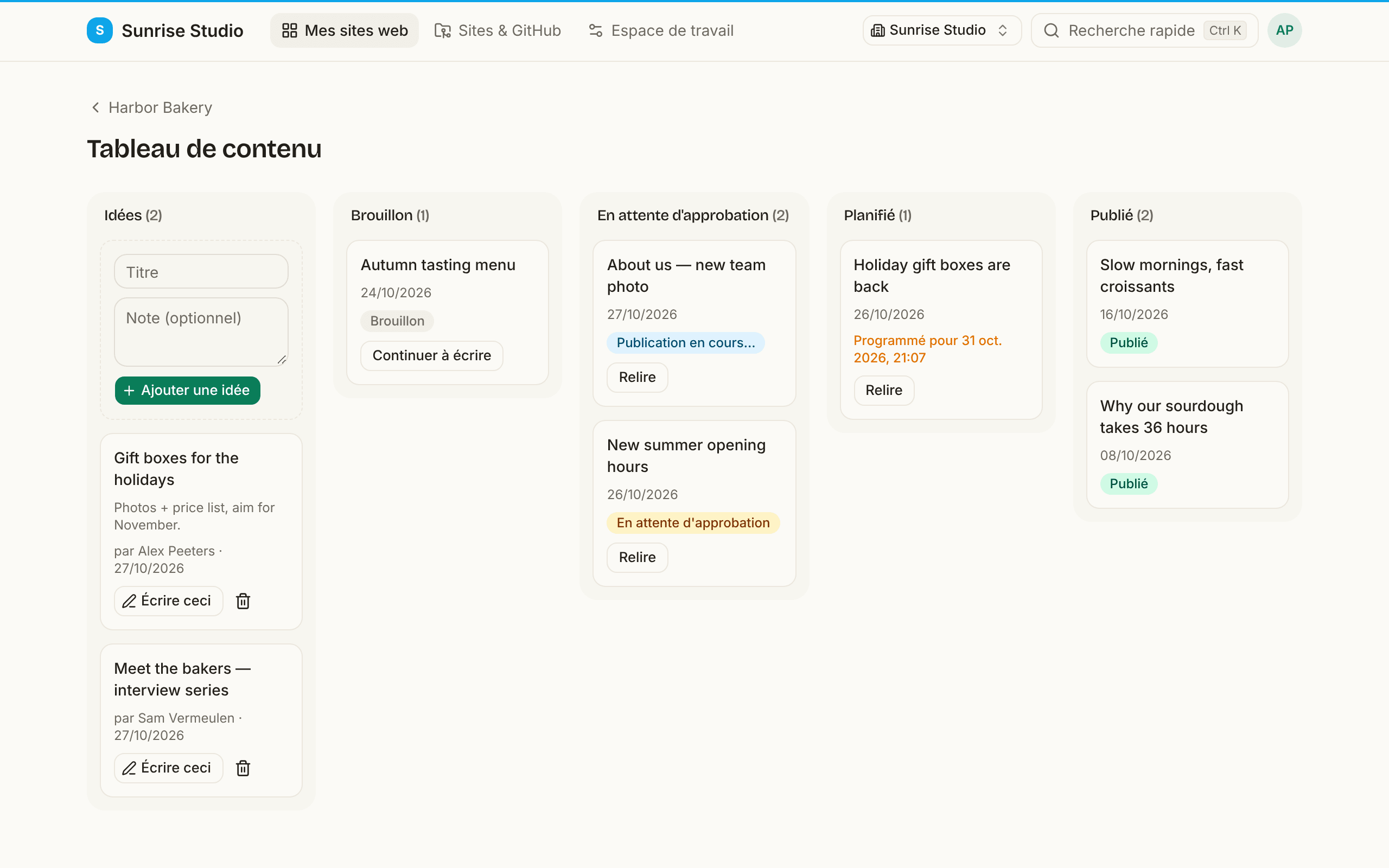Open the AP user avatar

[1284, 30]
